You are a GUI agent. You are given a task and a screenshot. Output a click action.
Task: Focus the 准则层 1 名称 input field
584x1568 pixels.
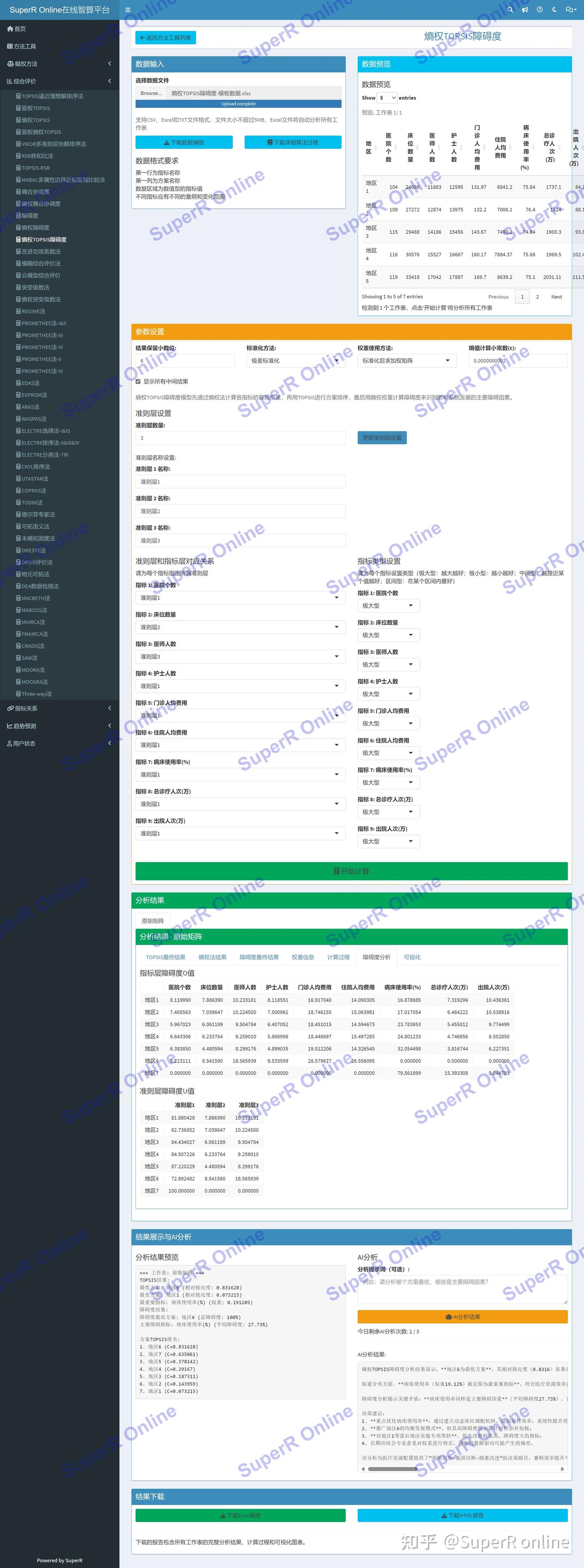[240, 482]
